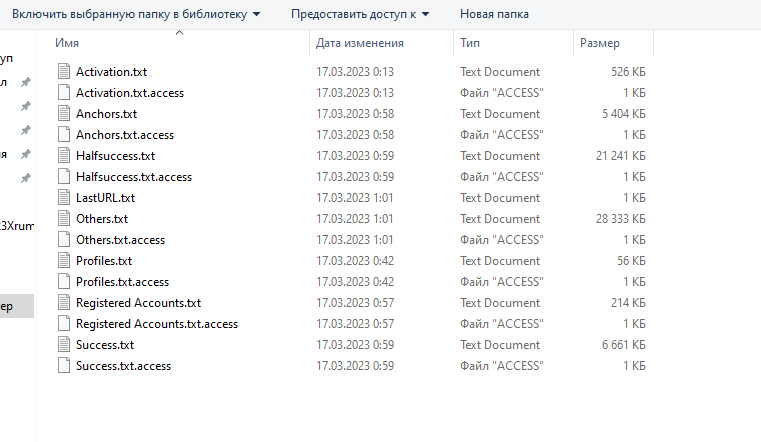761x442 pixels.
Task: Sort files by the Имя column header
Action: click(x=68, y=44)
